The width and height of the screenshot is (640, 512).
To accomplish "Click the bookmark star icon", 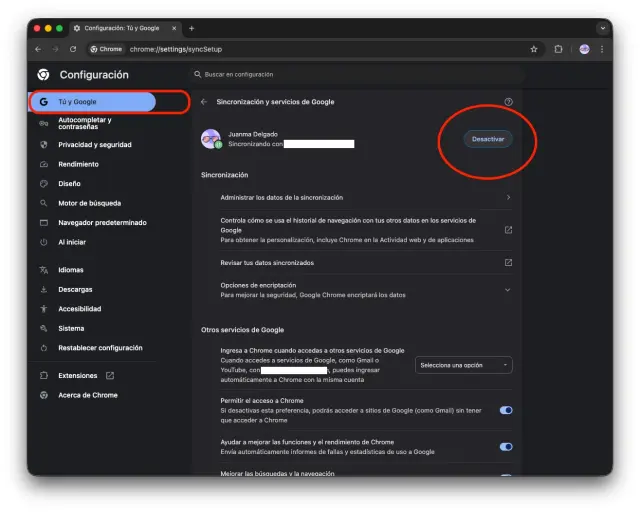I will pyautogui.click(x=534, y=49).
